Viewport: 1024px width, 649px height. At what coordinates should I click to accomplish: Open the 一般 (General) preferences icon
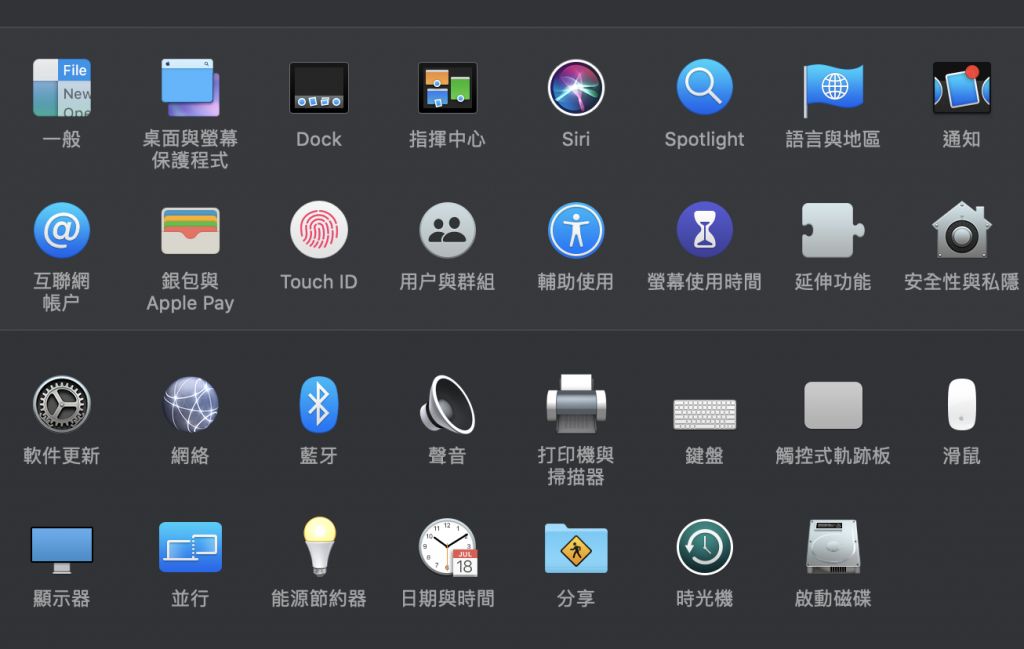coord(62,88)
